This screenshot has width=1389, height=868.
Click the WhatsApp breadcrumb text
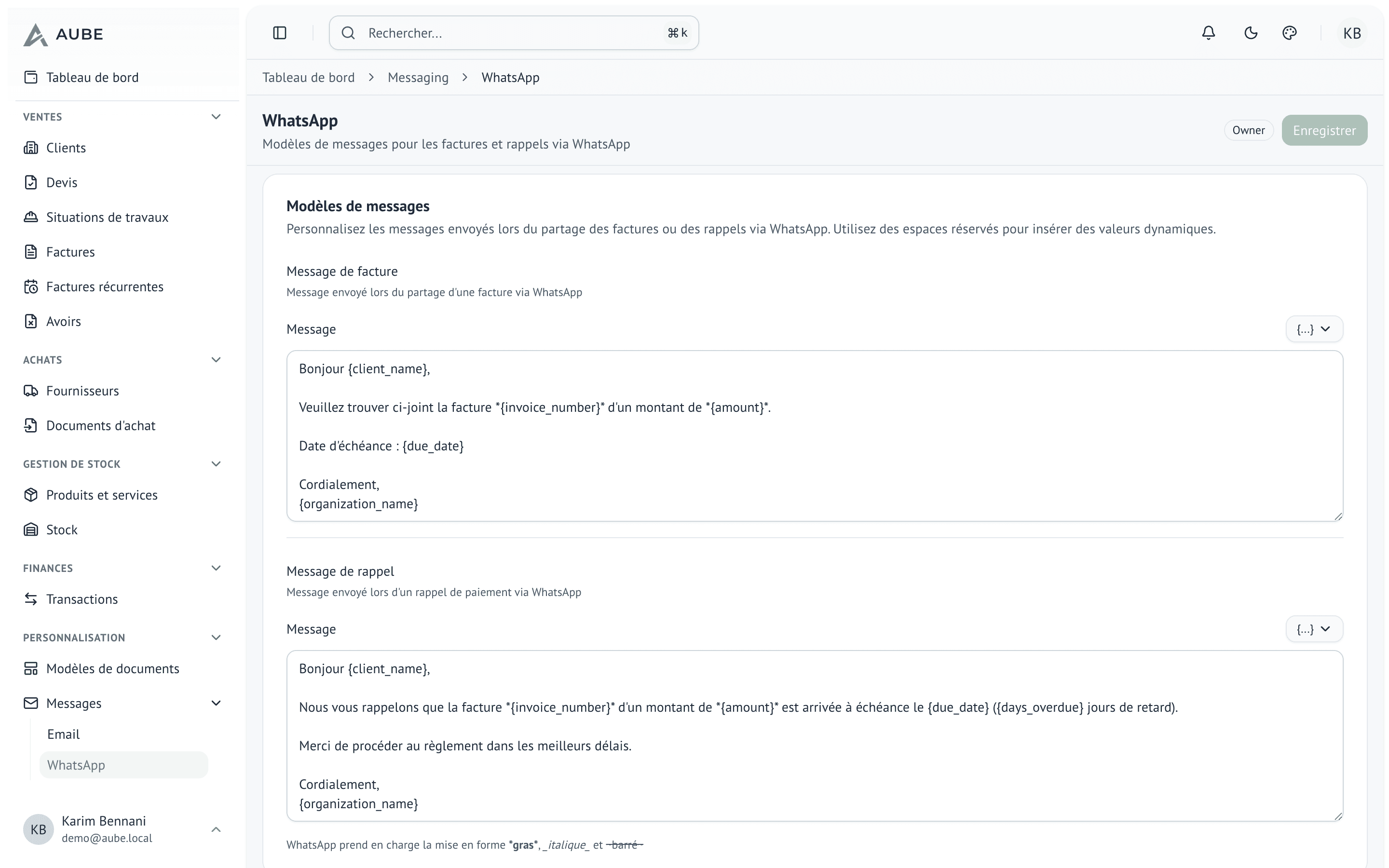[x=510, y=78]
